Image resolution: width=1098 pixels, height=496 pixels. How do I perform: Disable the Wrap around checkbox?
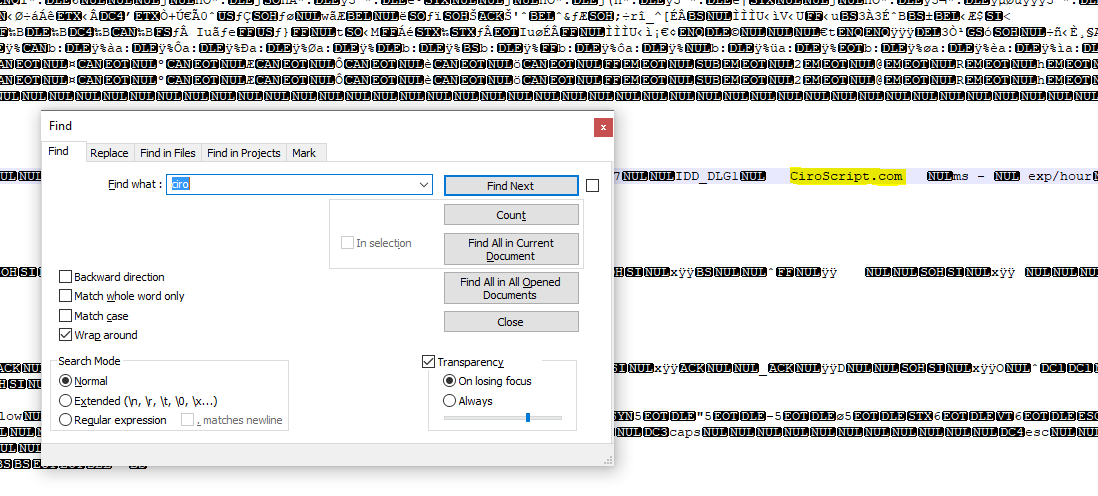point(66,335)
